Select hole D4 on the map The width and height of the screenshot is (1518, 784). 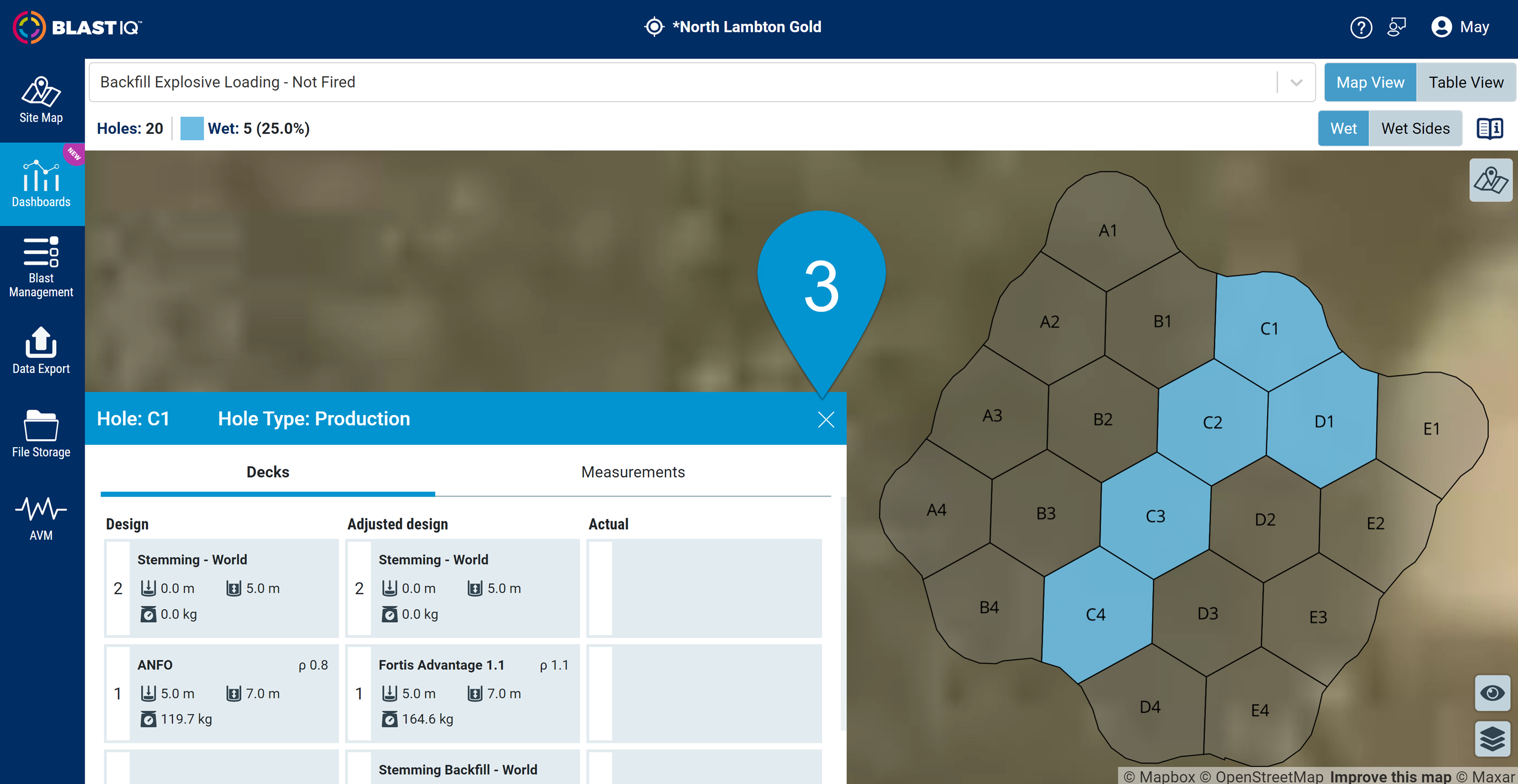(1150, 707)
